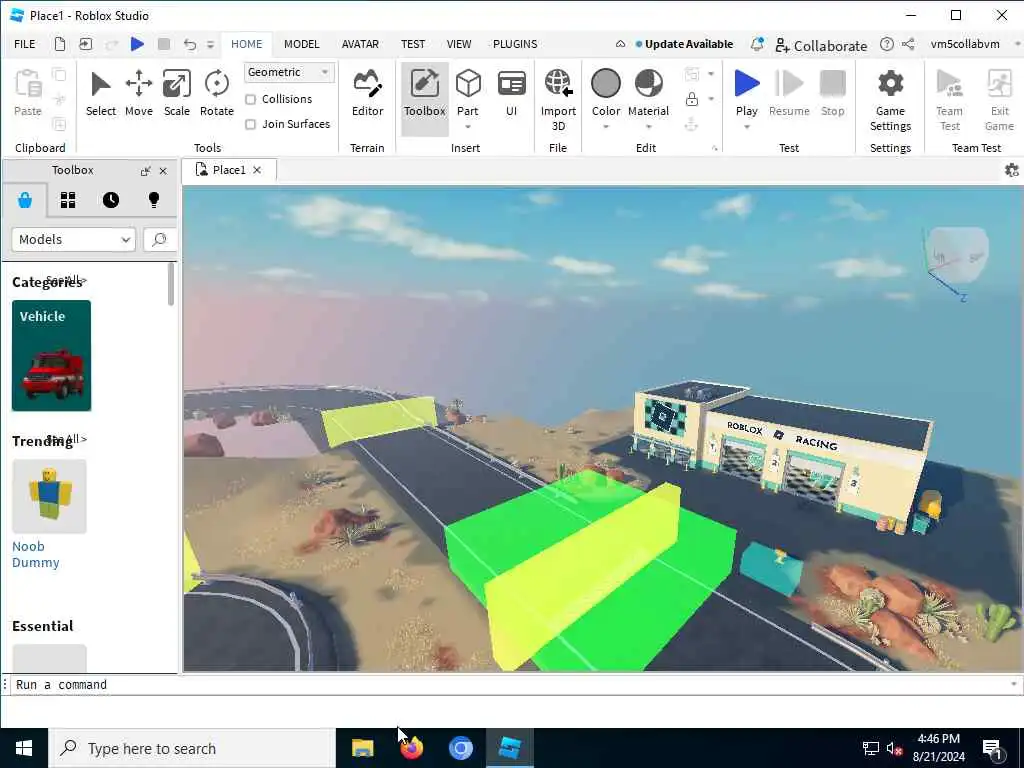
Task: Expand the command bar history dropdown
Action: tap(1014, 684)
